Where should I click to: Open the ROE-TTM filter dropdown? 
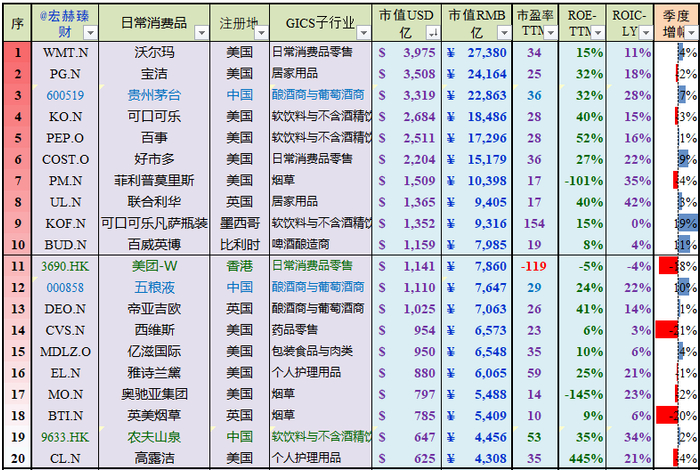(x=598, y=33)
